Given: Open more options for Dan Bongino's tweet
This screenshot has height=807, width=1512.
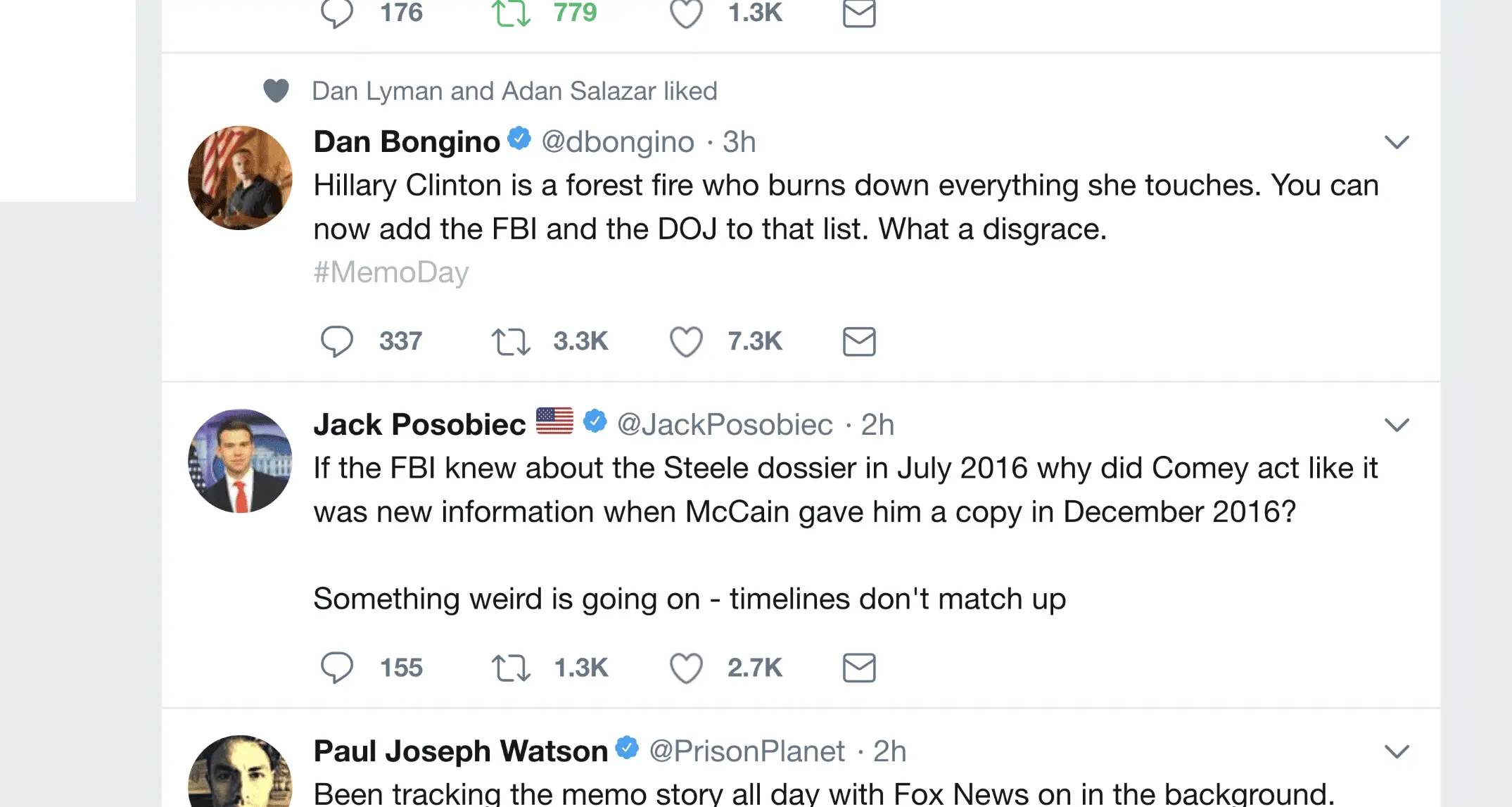Looking at the screenshot, I should tap(1396, 142).
